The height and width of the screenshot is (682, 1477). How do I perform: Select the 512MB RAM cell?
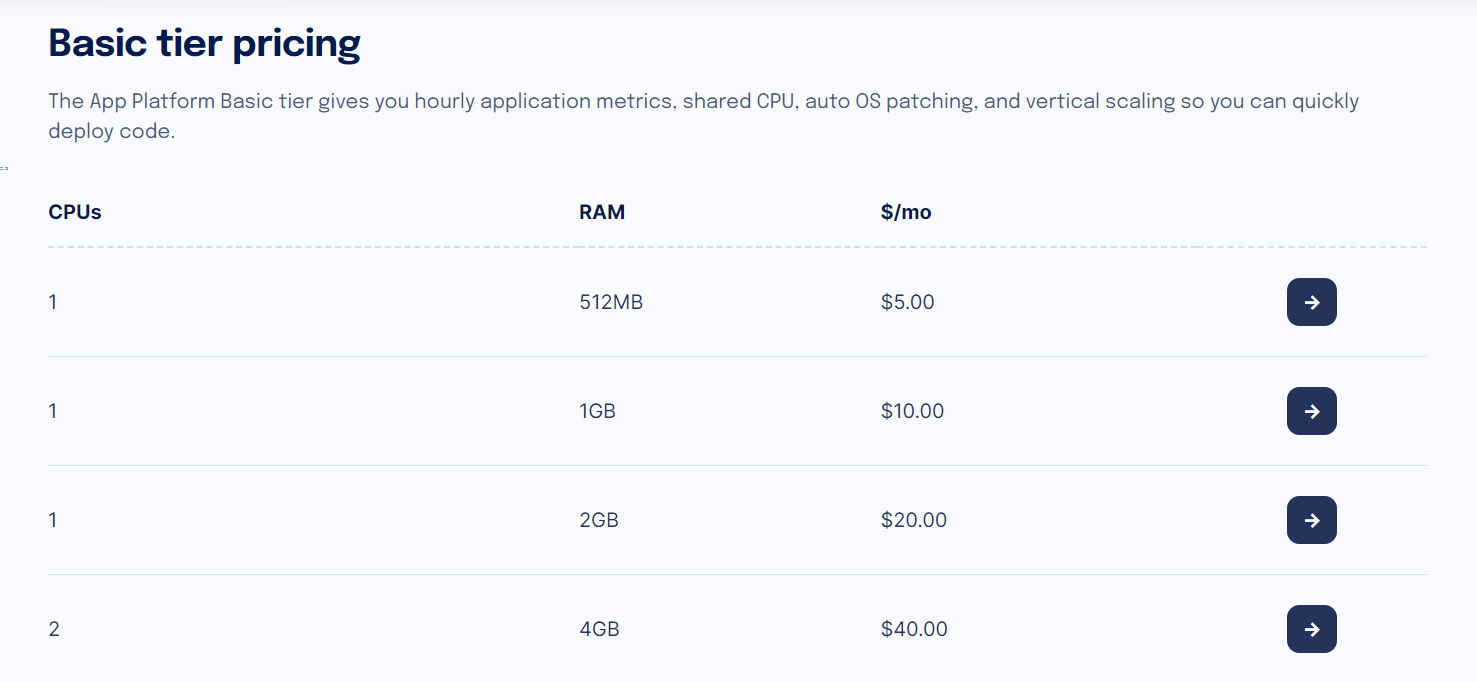point(611,302)
